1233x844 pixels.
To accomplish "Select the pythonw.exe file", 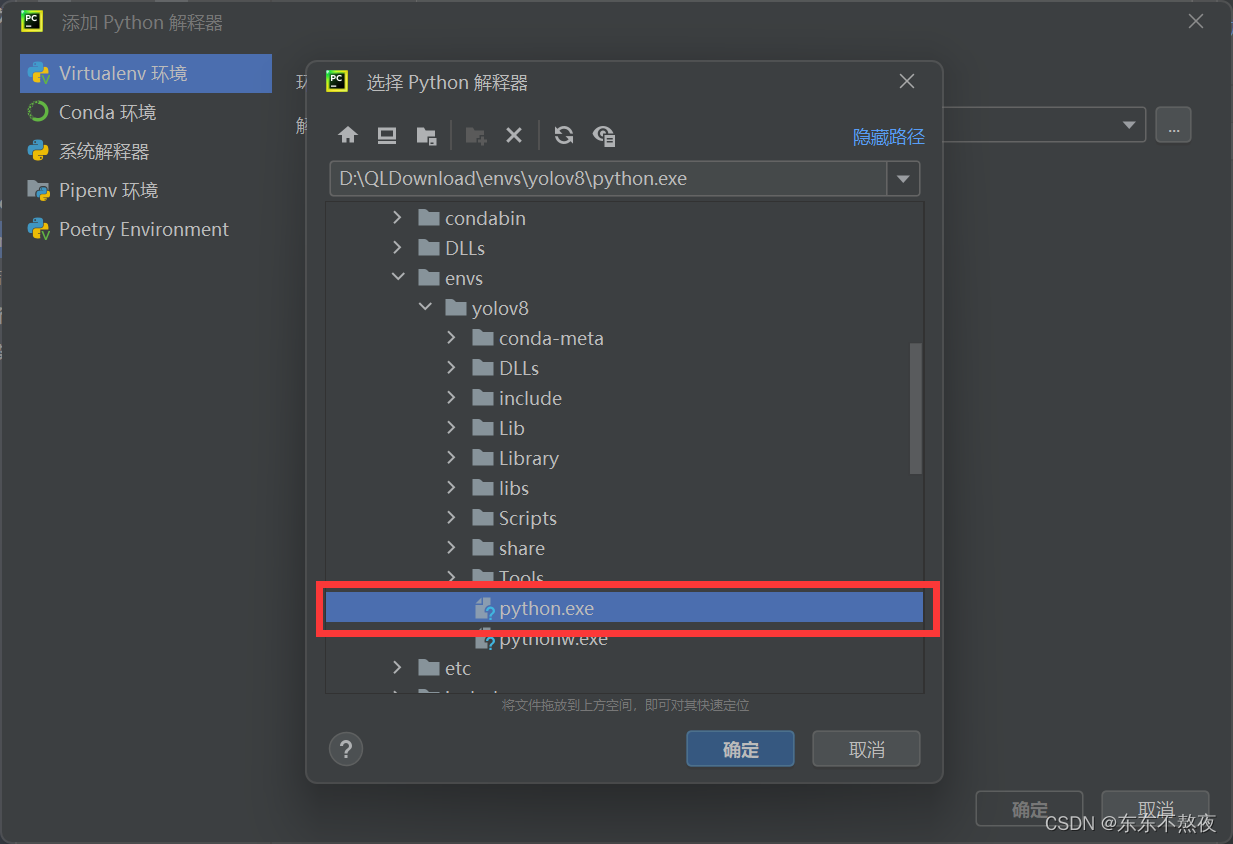I will pos(624,638).
